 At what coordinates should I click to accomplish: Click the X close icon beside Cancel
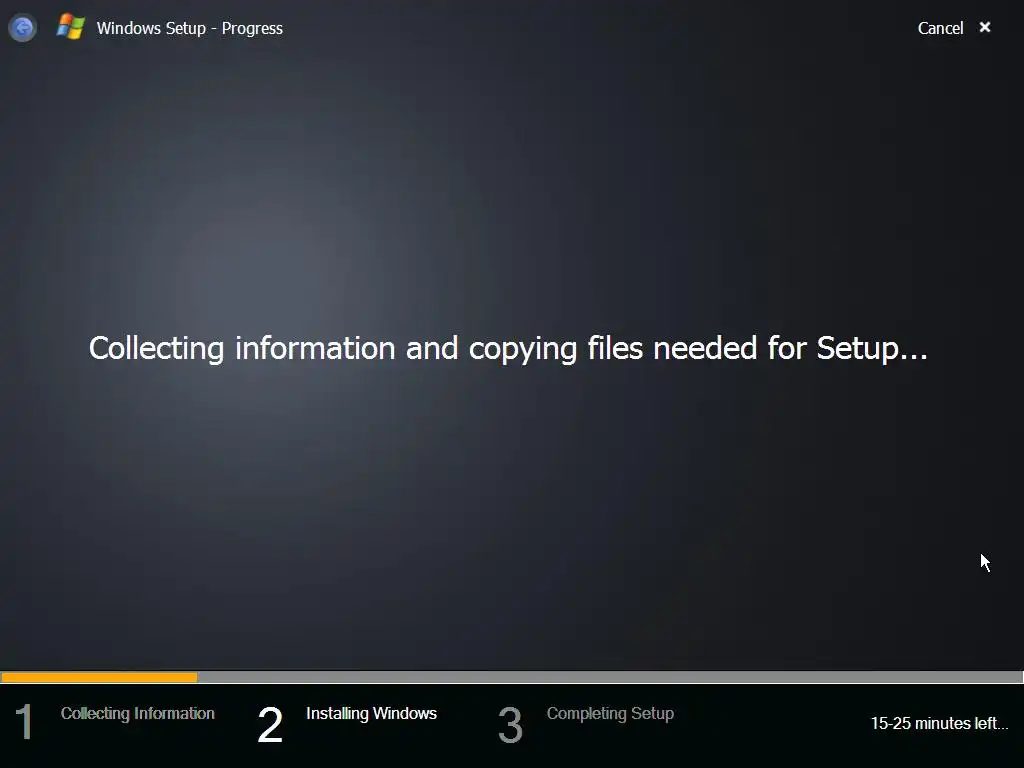point(985,27)
